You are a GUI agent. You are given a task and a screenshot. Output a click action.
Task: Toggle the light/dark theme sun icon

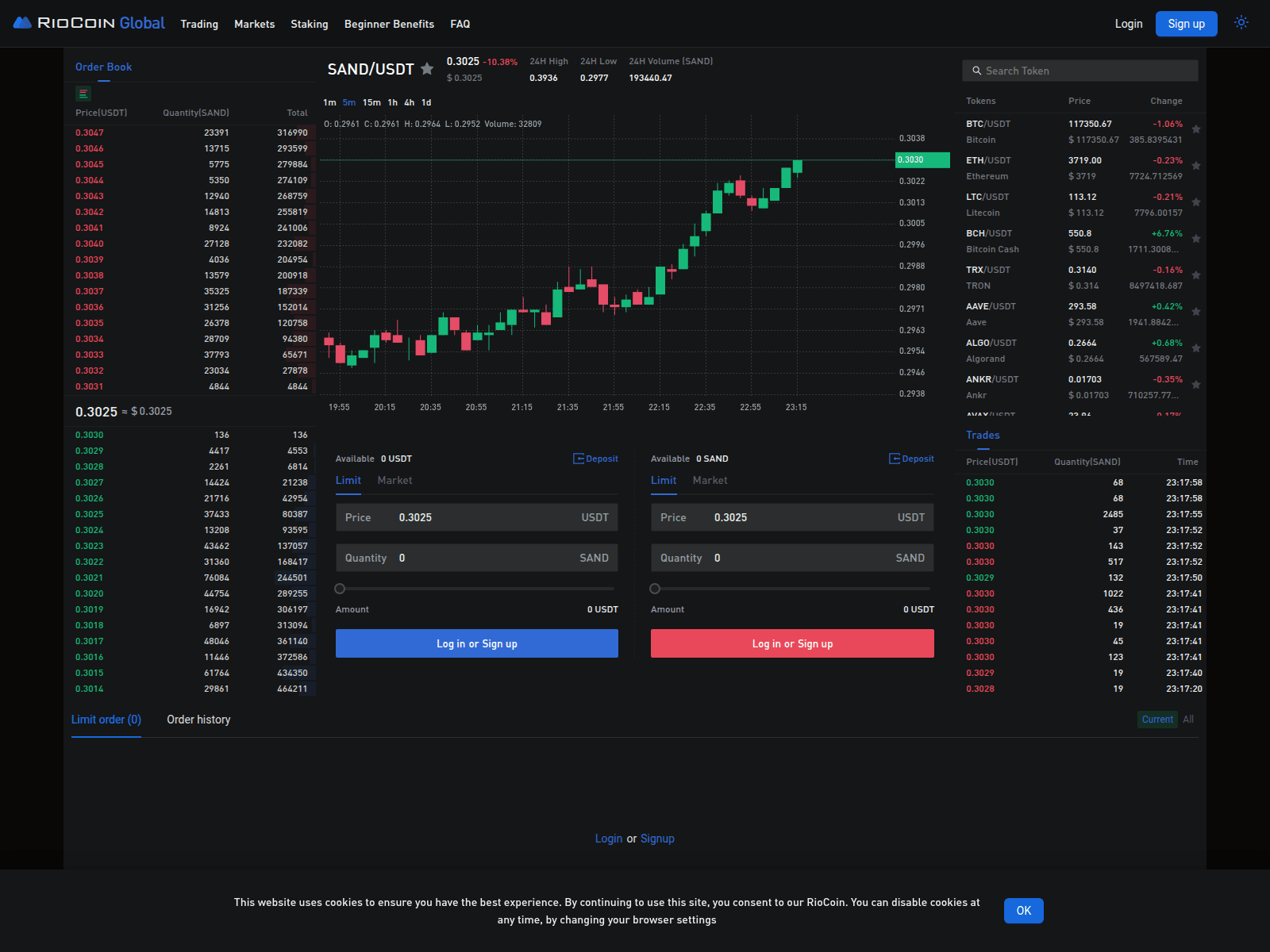pos(1241,23)
